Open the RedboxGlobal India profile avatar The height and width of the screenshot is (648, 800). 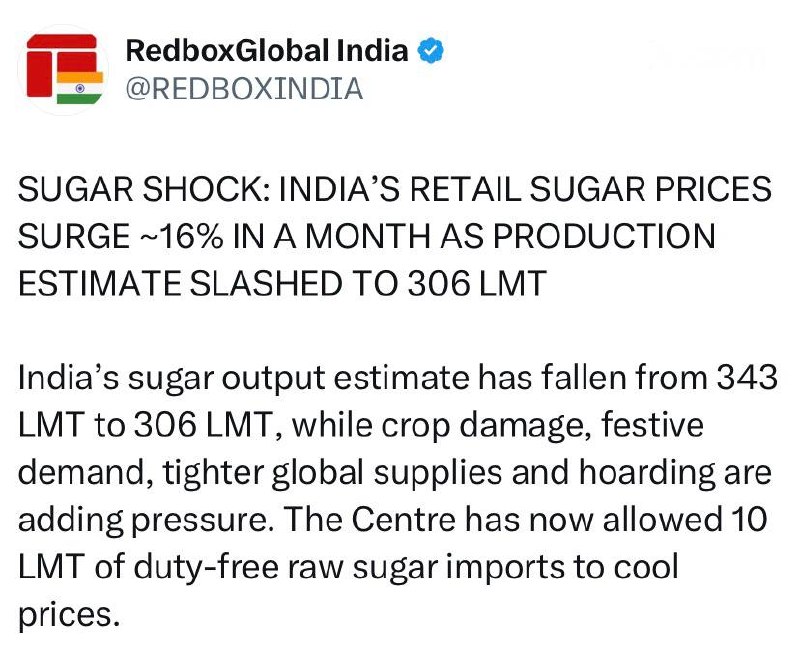63,69
